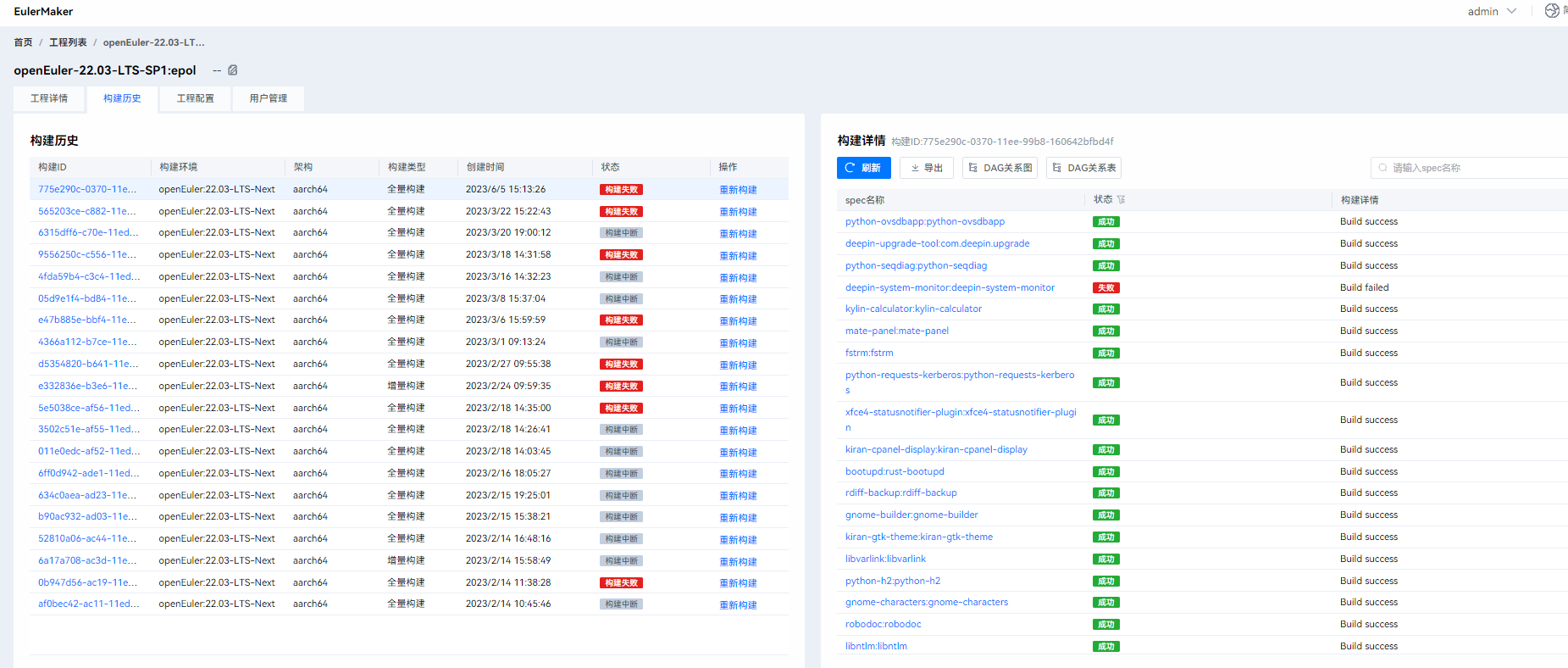
Task: Click 重新构建 for the 2023/6/5 build
Action: pyautogui.click(x=738, y=190)
